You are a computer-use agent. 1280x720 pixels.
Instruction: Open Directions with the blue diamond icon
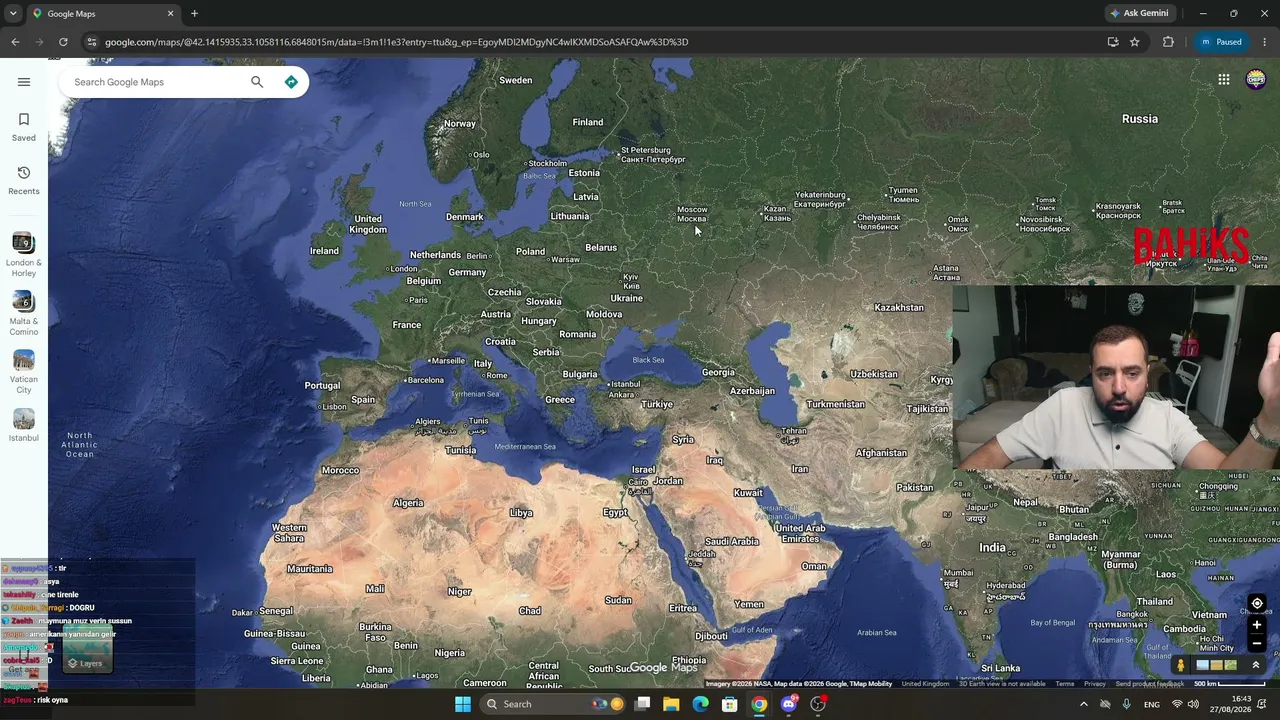click(291, 82)
